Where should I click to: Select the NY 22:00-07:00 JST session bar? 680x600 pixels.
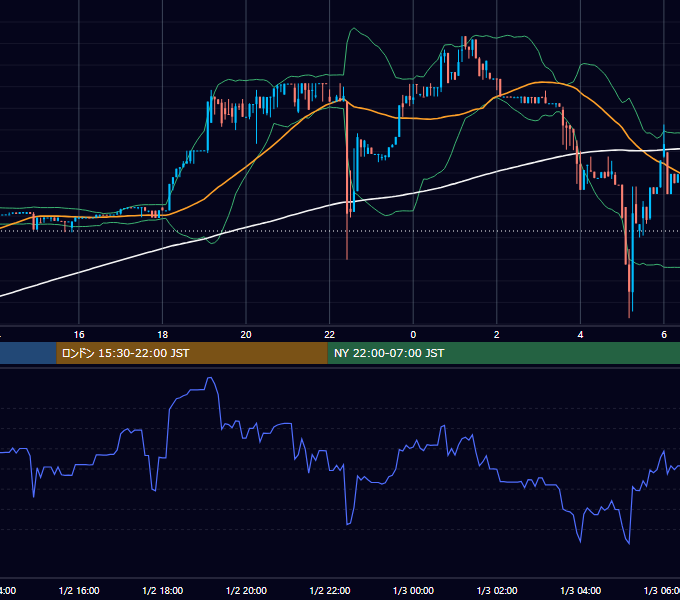click(503, 353)
